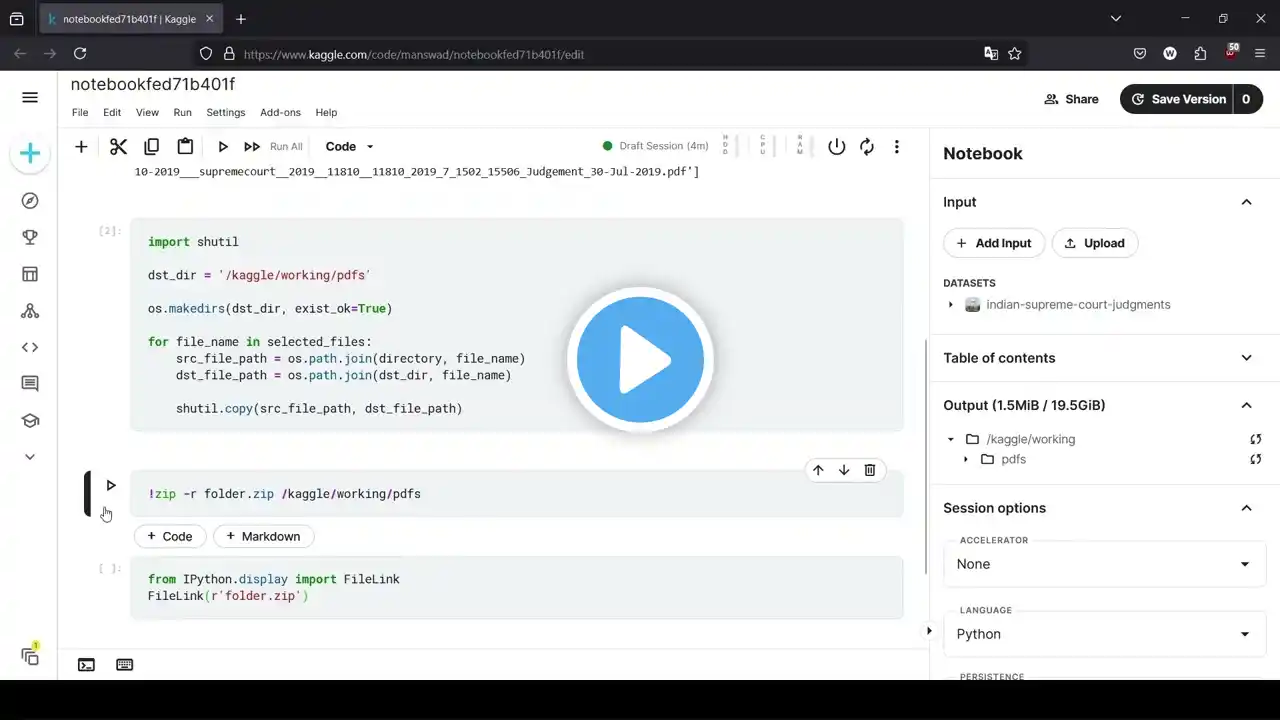Screen dimensions: 1280x720
Task: Click into the FileLink code cell
Action: (516, 588)
